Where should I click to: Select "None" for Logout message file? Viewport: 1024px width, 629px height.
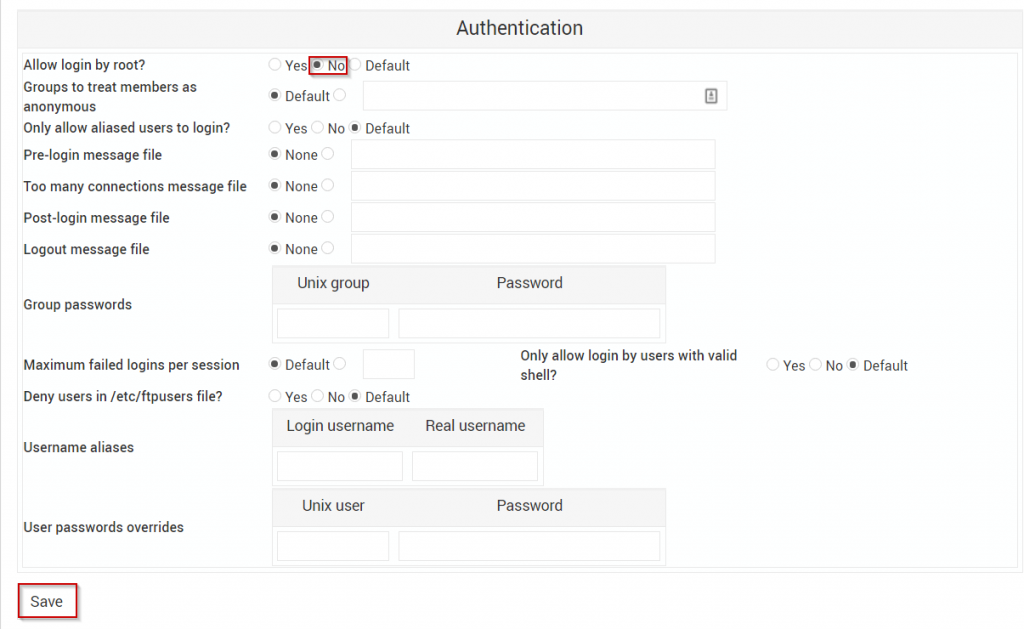pos(276,249)
